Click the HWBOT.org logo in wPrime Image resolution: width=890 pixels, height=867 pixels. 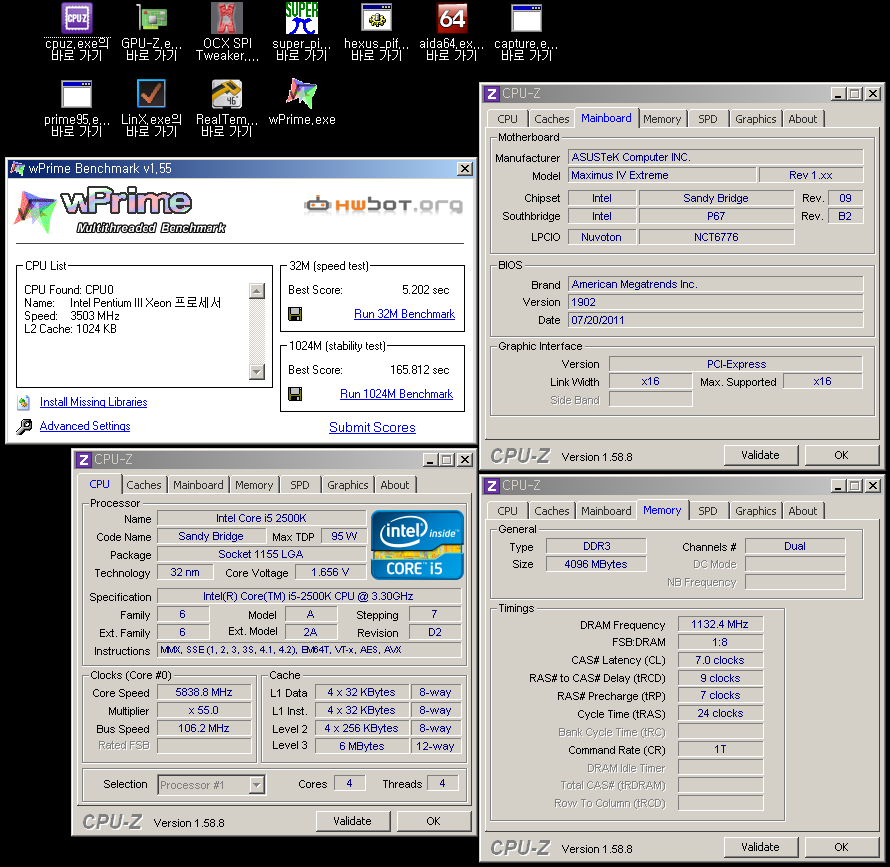[x=383, y=204]
